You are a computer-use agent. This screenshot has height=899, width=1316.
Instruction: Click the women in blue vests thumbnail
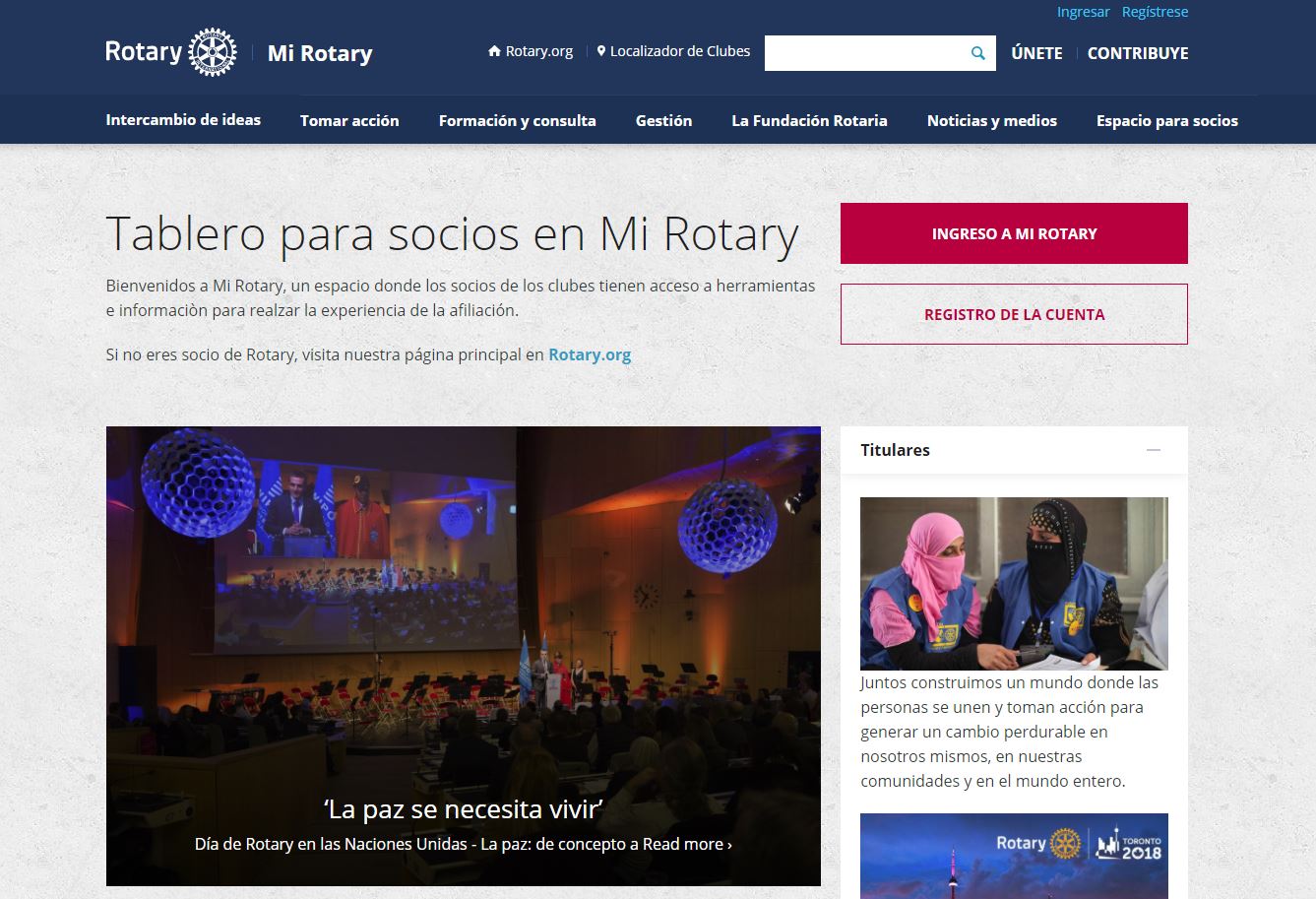pyautogui.click(x=1014, y=584)
